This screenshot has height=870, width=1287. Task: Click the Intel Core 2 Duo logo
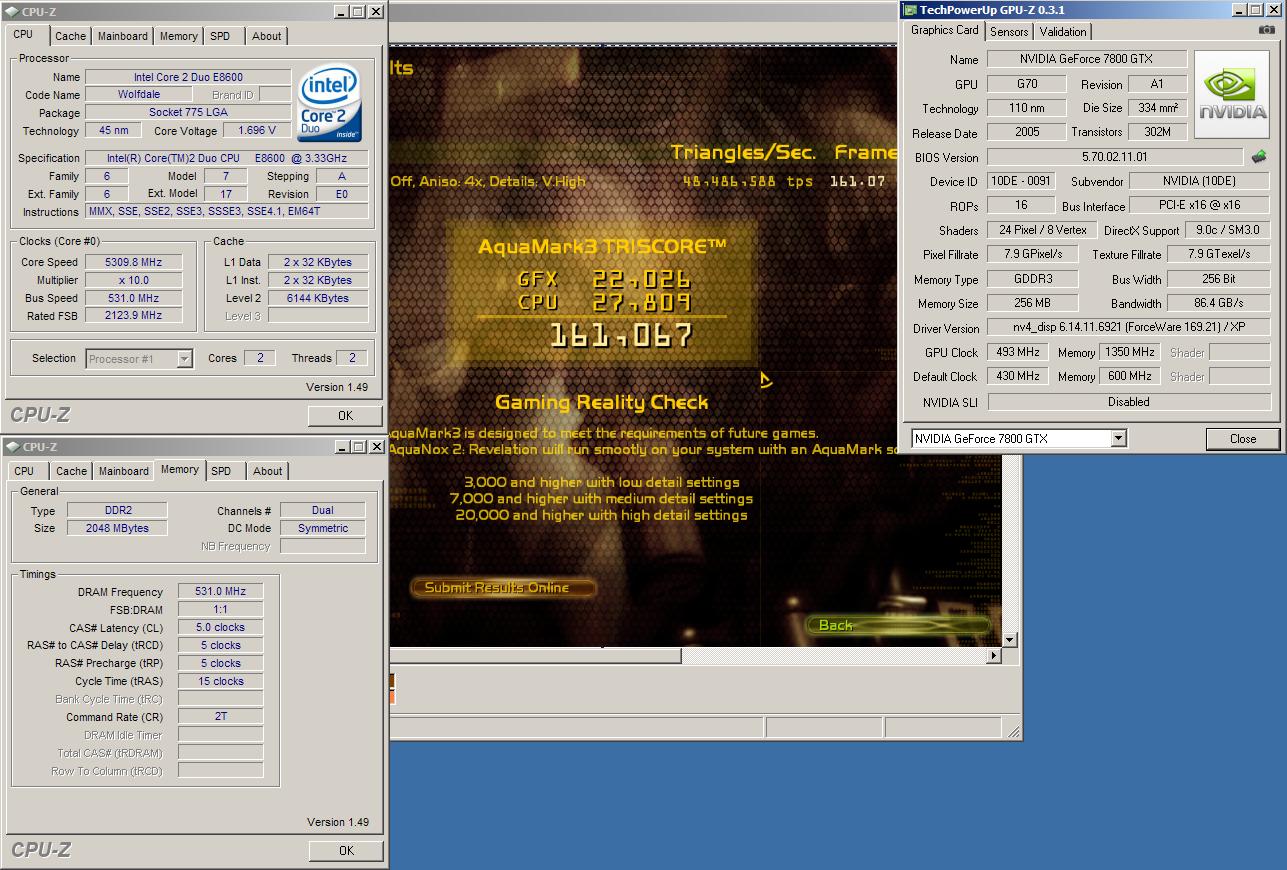tap(331, 104)
